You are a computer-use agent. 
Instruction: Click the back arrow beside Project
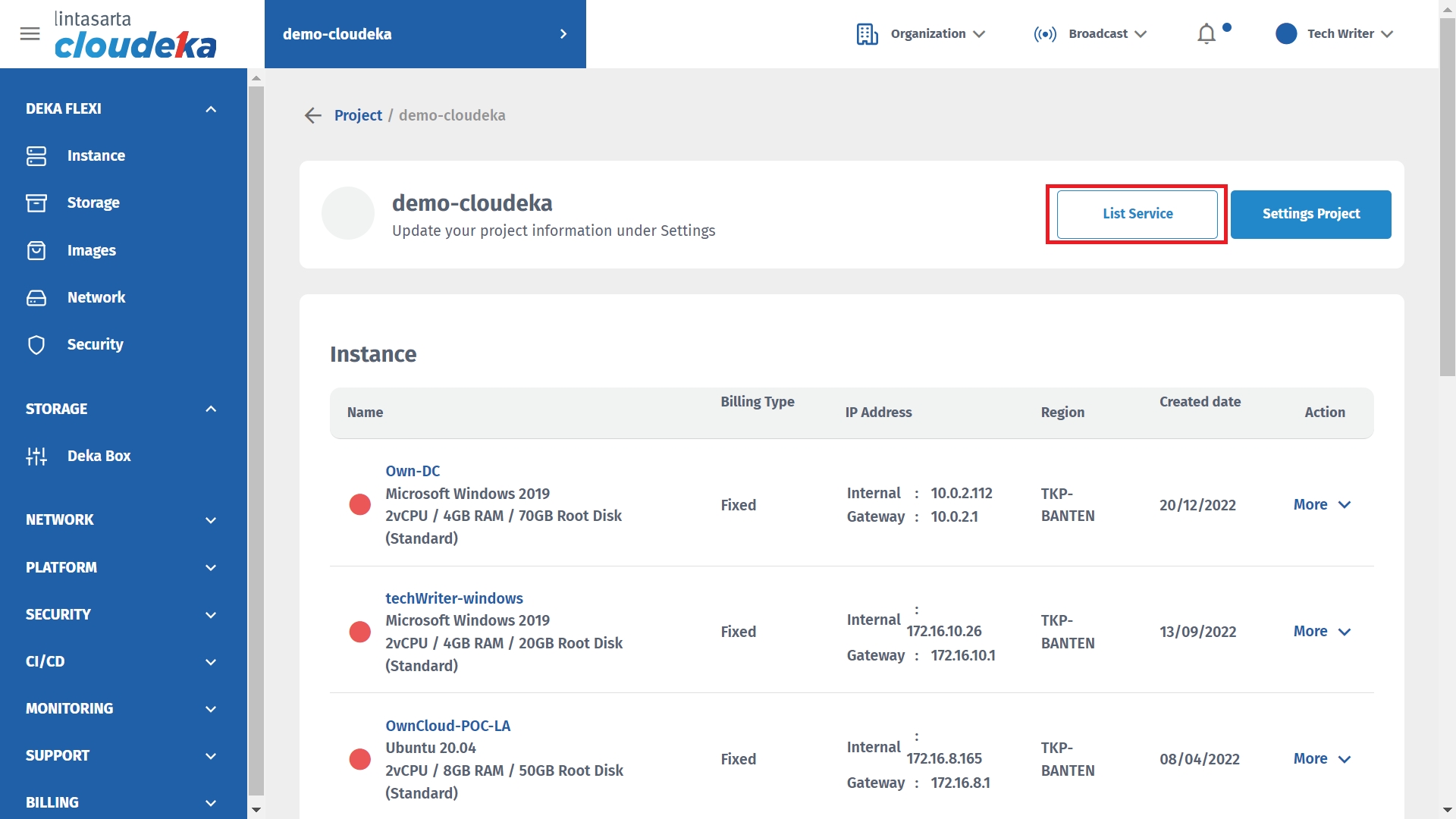pos(312,115)
